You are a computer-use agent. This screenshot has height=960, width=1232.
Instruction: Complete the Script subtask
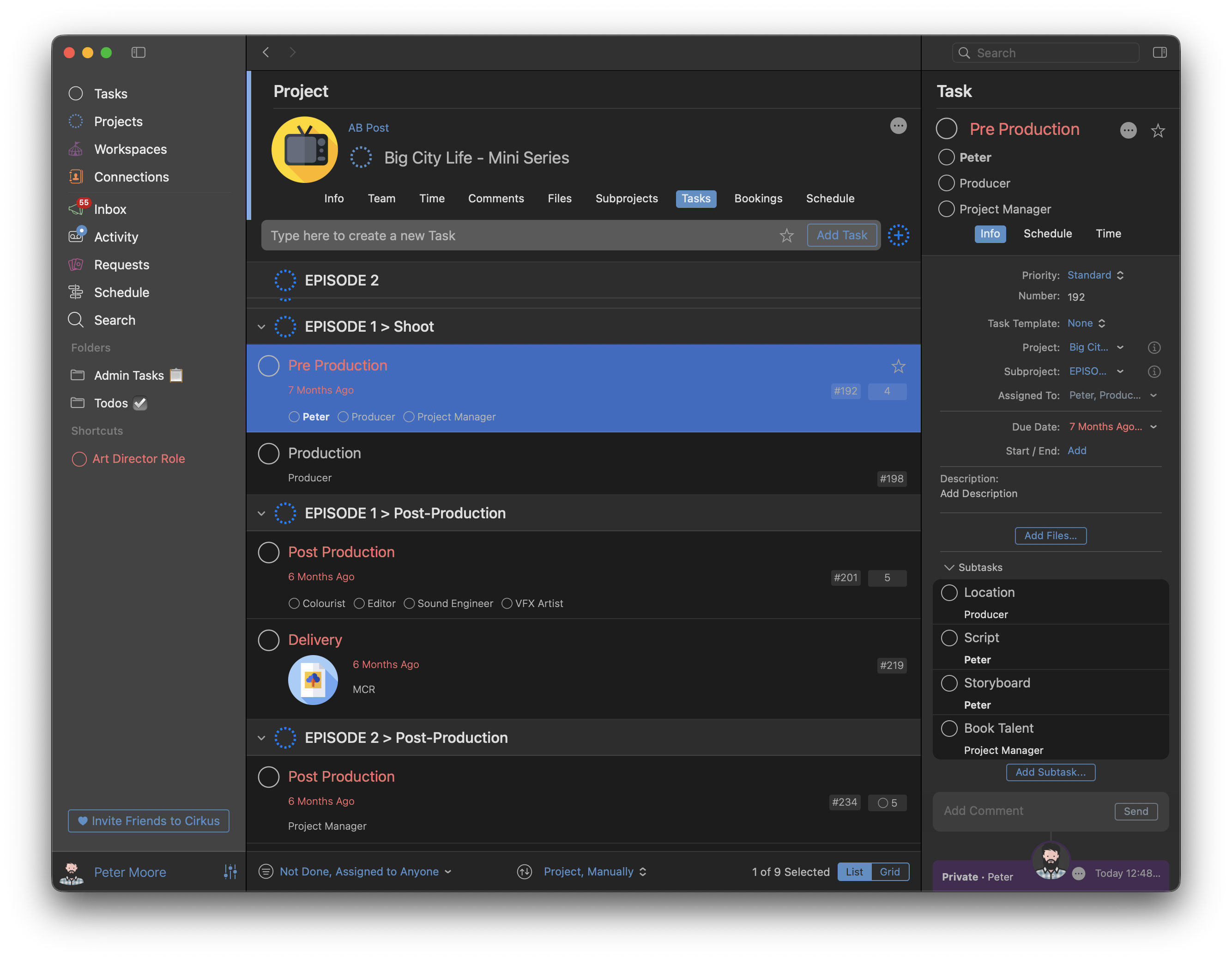point(949,638)
